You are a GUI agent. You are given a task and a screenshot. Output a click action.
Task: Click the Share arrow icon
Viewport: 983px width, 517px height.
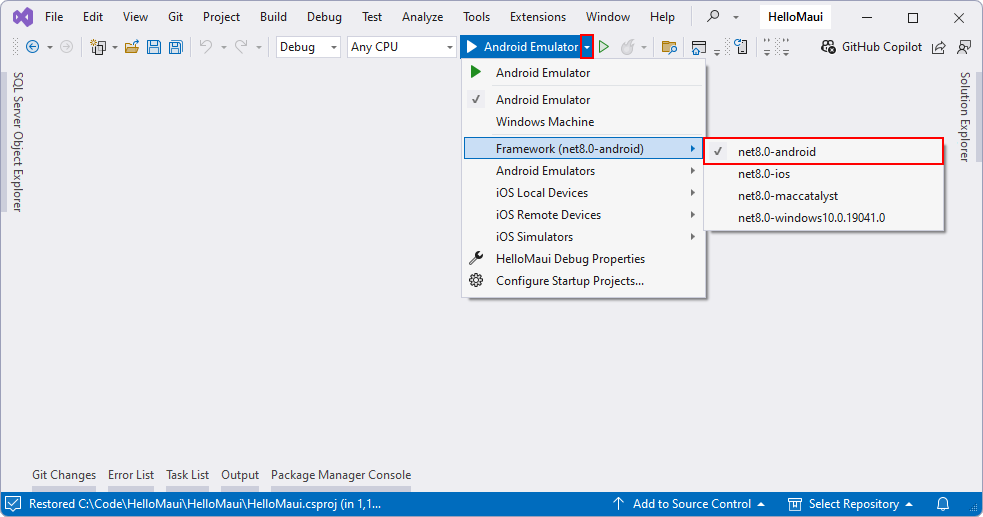click(x=938, y=47)
